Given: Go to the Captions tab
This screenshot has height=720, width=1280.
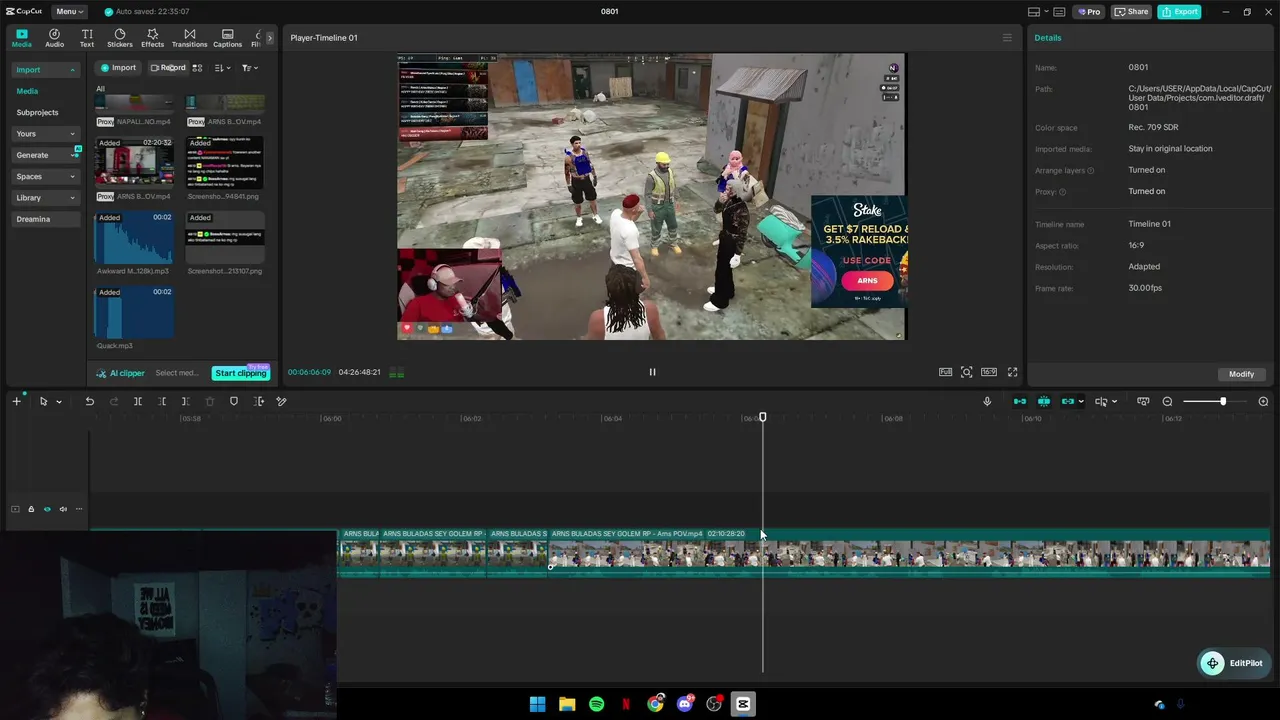Looking at the screenshot, I should [x=227, y=38].
